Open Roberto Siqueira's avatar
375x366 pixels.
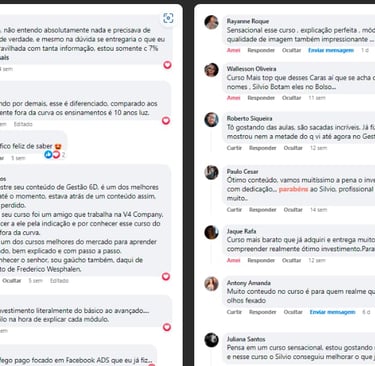tap(211, 120)
